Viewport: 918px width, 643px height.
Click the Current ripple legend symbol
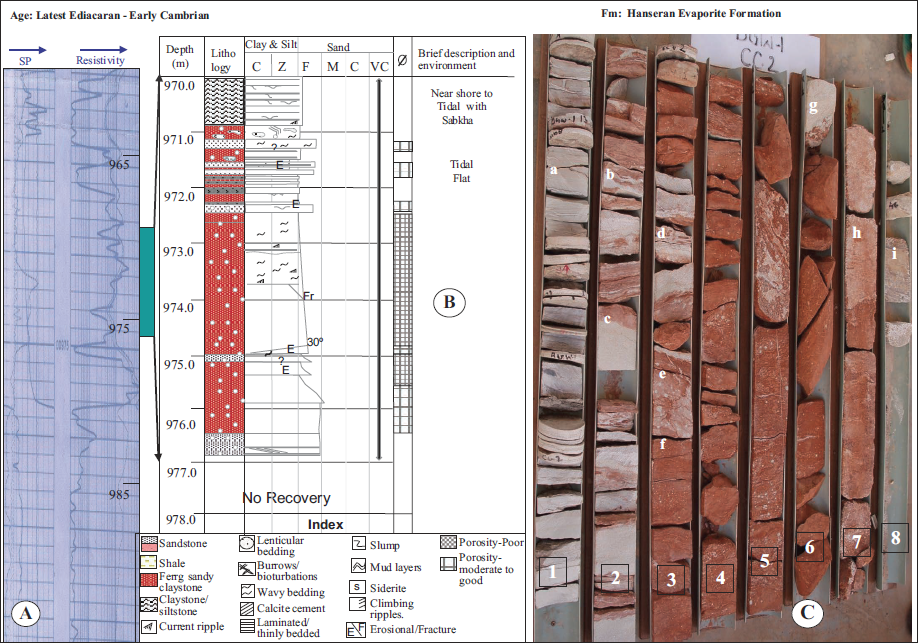tap(149, 627)
